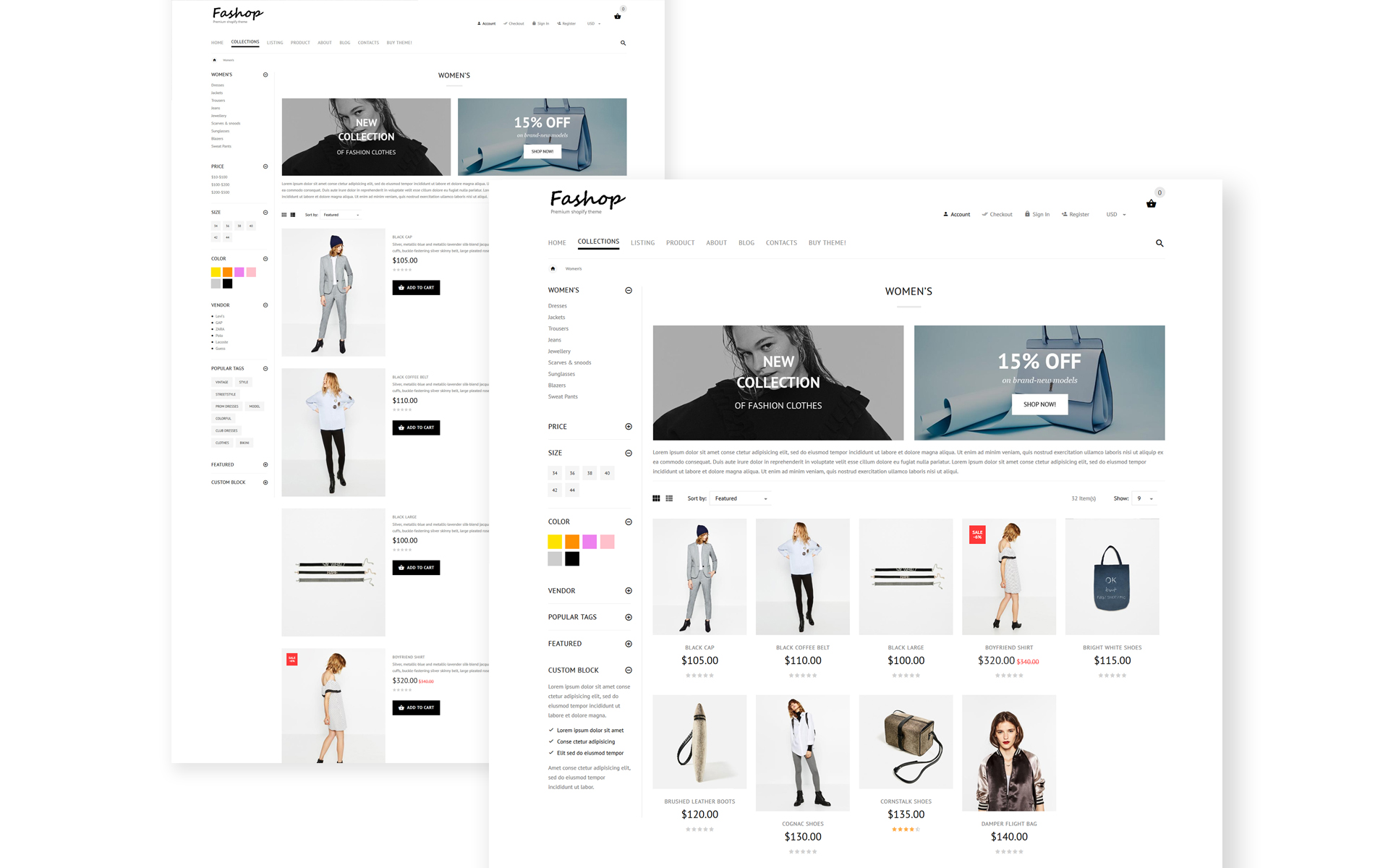This screenshot has height=868, width=1396.
Task: Select size 44 in front window
Action: click(572, 490)
